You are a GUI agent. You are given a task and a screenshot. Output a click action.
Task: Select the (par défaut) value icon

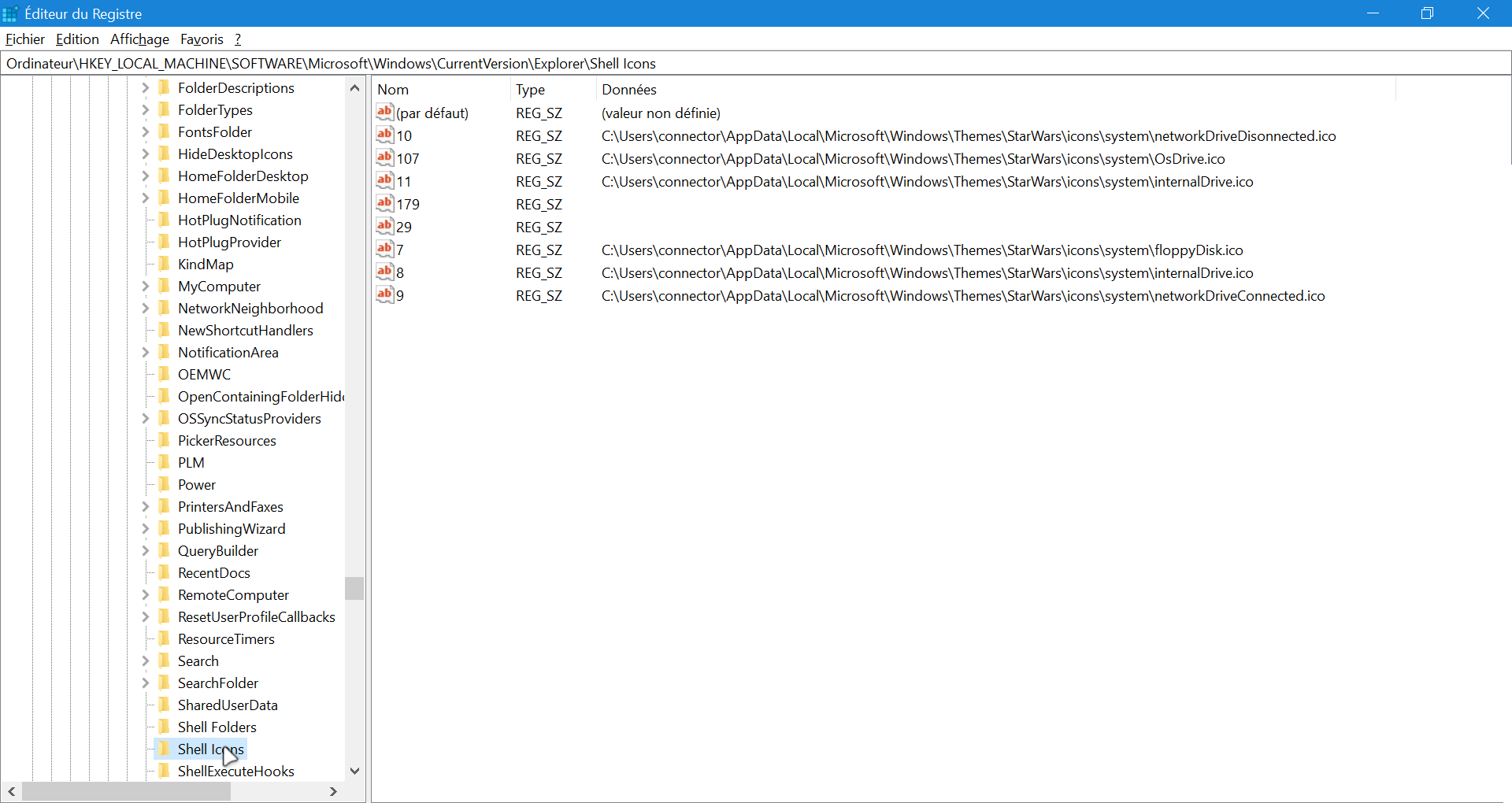click(x=384, y=113)
